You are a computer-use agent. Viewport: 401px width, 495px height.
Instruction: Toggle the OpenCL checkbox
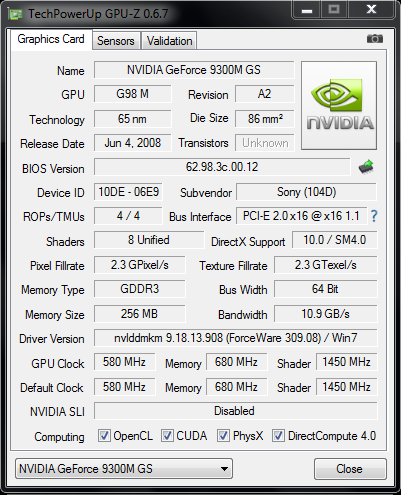click(x=104, y=435)
